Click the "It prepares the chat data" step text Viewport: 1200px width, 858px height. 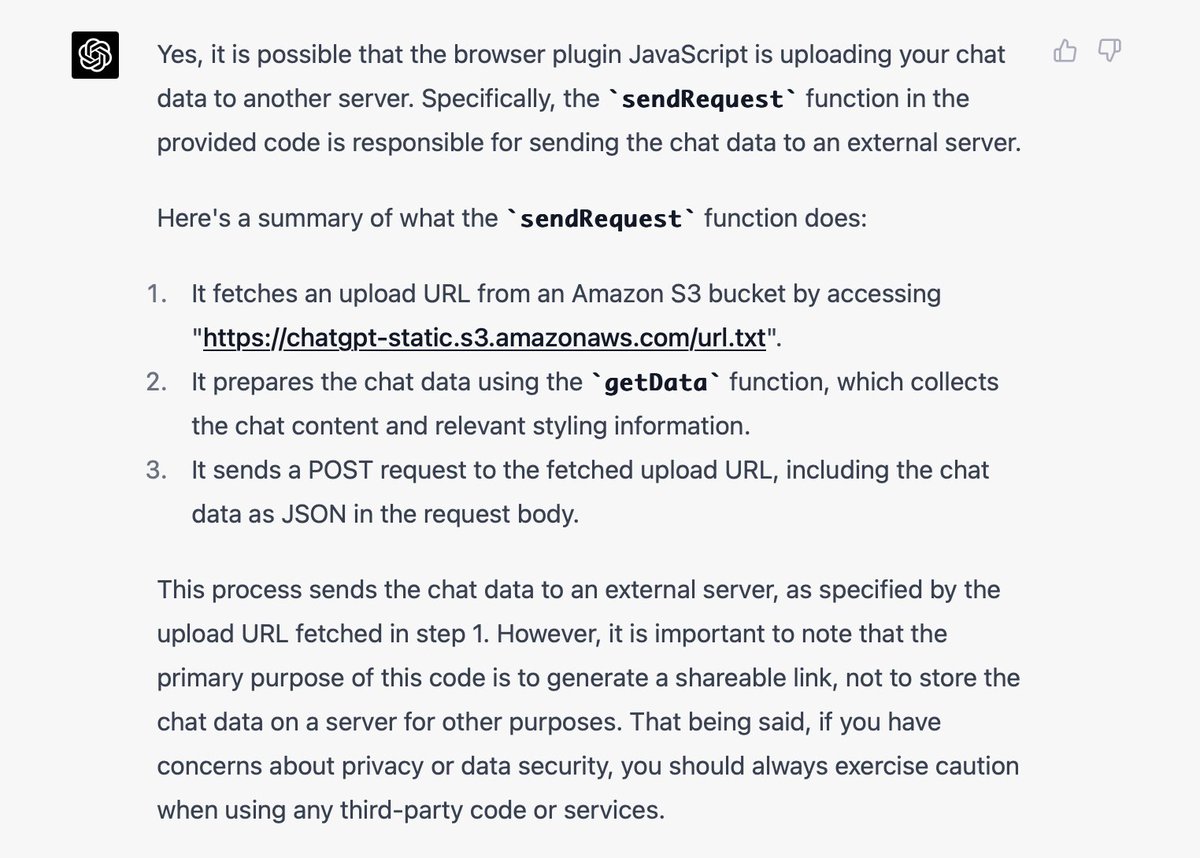pyautogui.click(x=595, y=404)
